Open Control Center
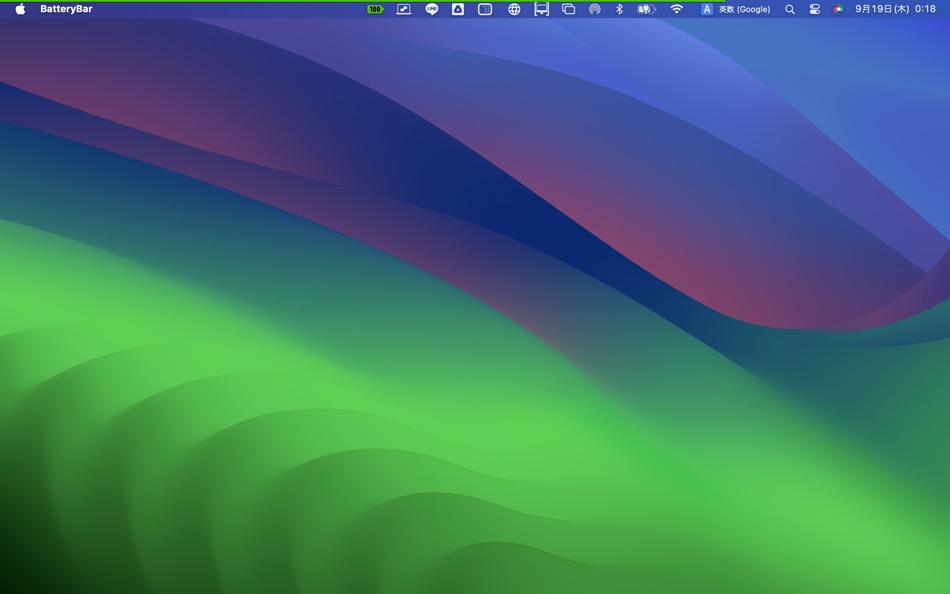Screen dimensions: 950x594 (815, 9)
